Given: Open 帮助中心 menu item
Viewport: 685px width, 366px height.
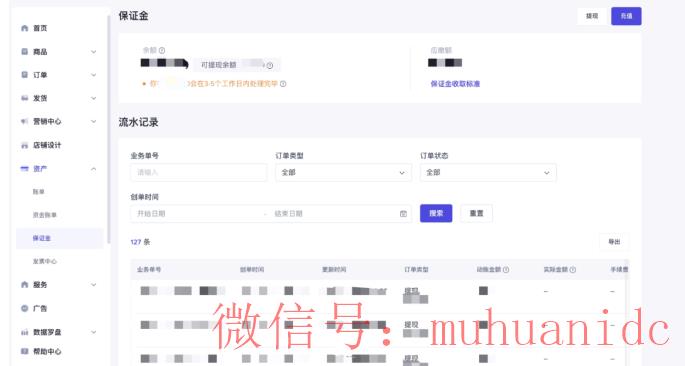Looking at the screenshot, I should coord(47,351).
